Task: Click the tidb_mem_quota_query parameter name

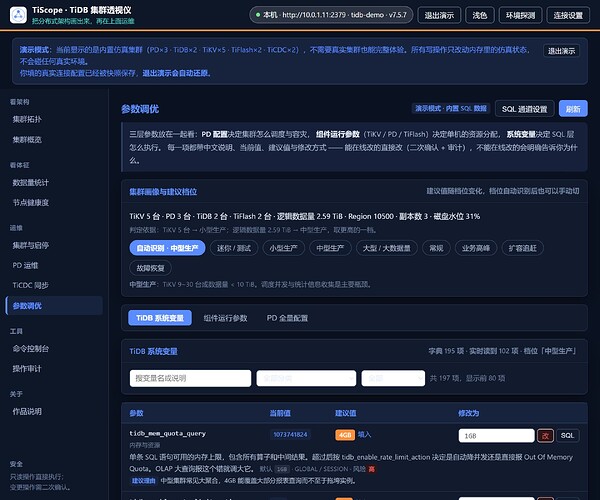Action: (168, 433)
